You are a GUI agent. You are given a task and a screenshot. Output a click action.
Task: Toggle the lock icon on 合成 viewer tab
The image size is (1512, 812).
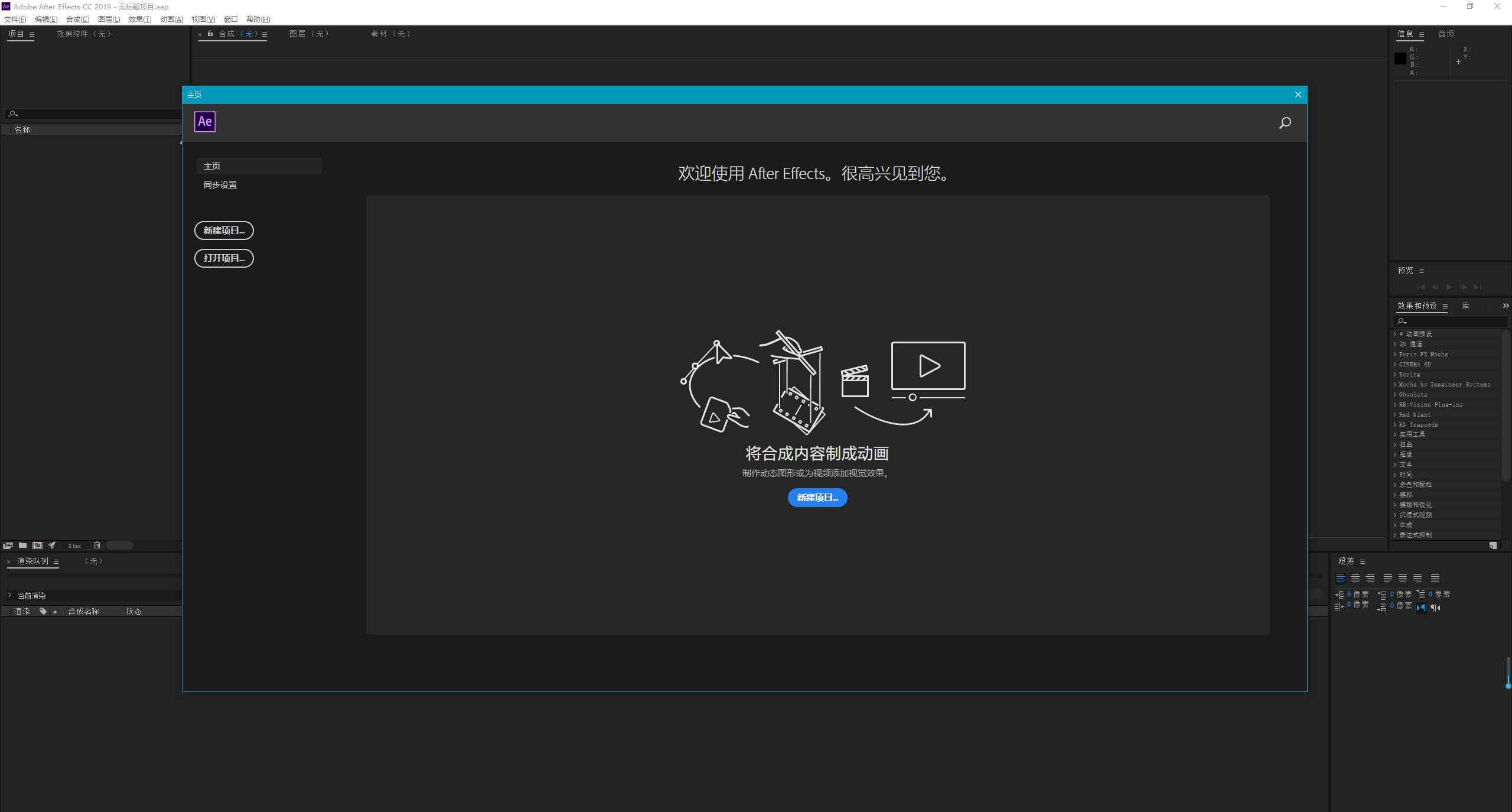pos(210,34)
